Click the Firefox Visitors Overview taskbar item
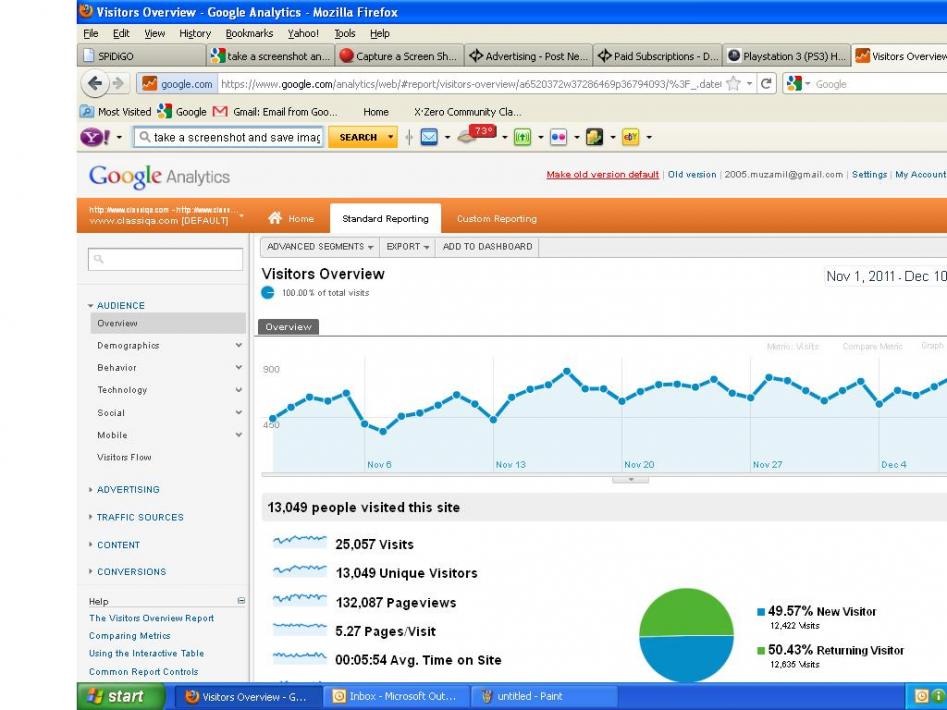This screenshot has width=947, height=710. click(248, 696)
